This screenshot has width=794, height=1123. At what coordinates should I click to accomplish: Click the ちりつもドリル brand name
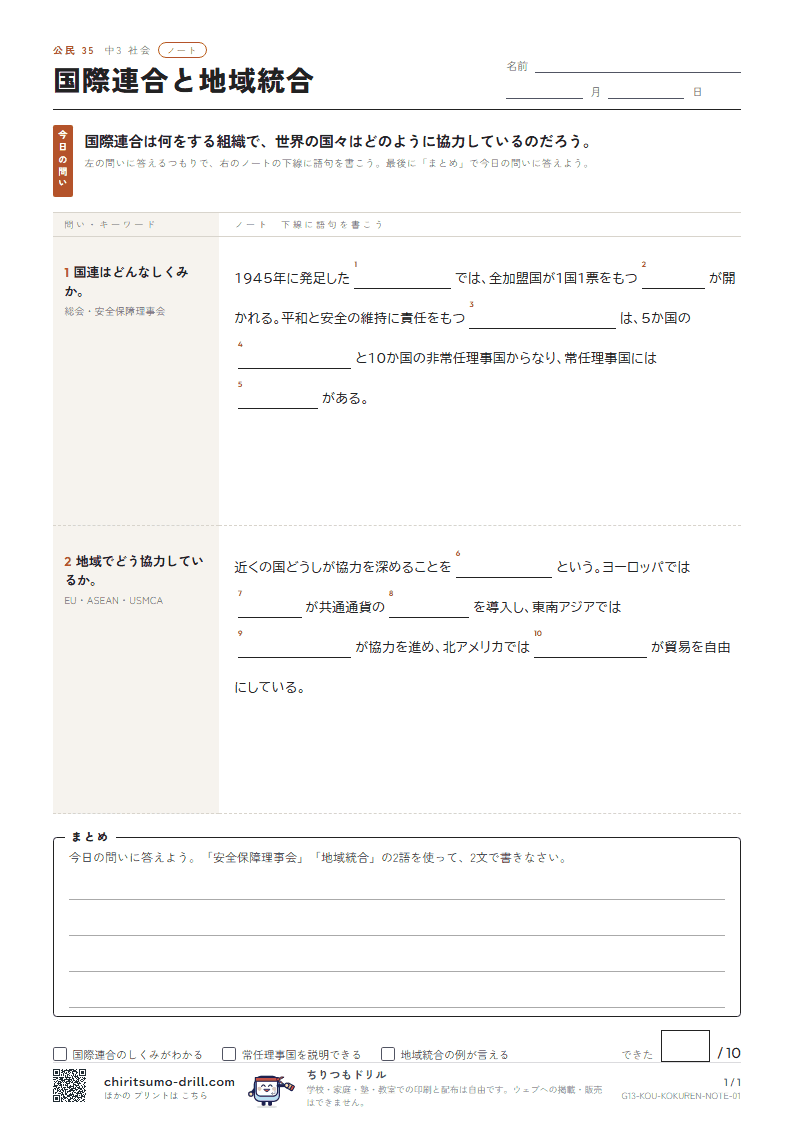click(347, 1074)
